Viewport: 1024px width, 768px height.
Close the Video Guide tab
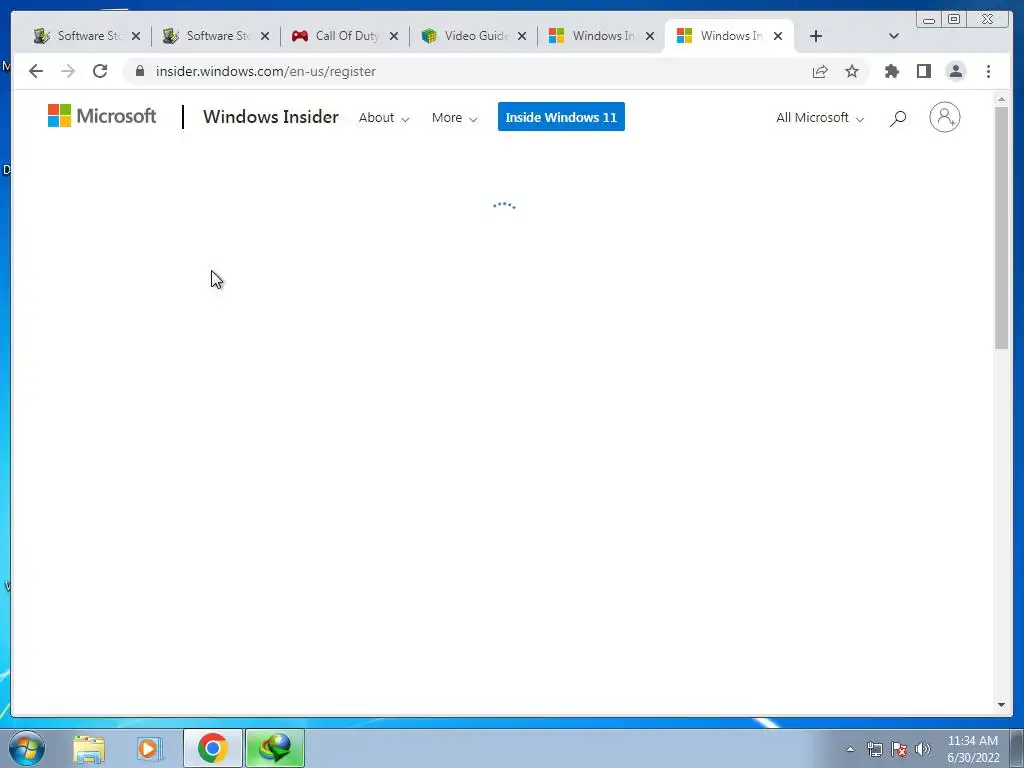pyautogui.click(x=522, y=37)
